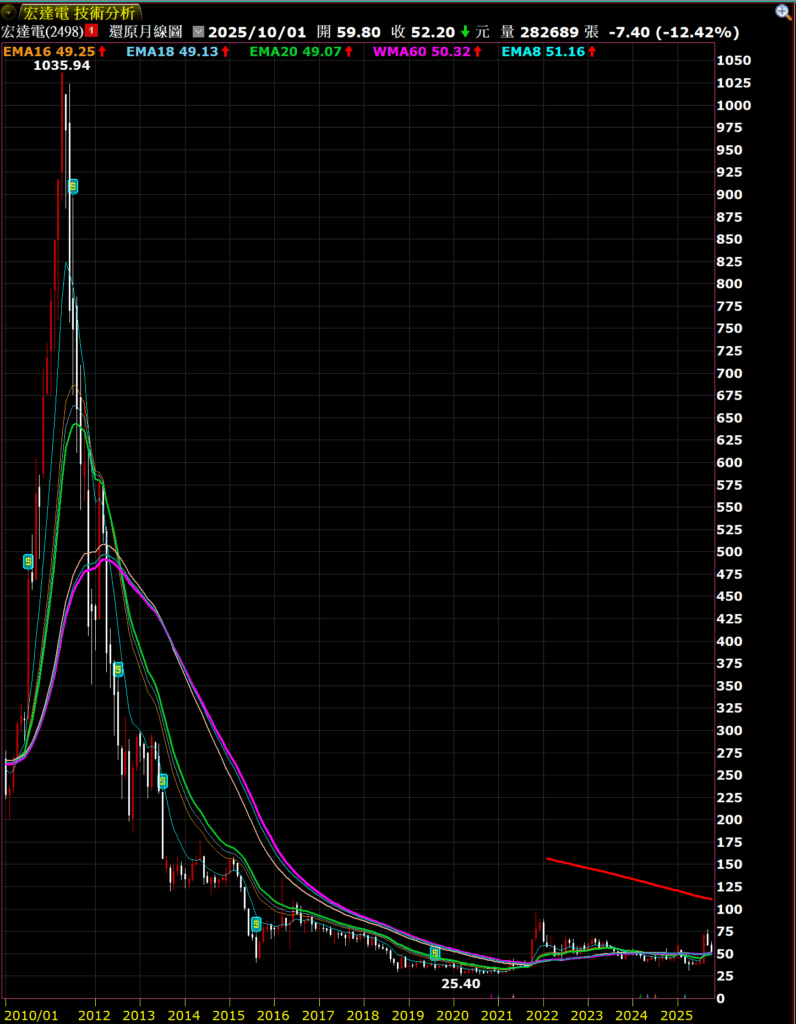Click the red notification badge beside 宏達電(2498)
796x1024 pixels.
(x=91, y=32)
